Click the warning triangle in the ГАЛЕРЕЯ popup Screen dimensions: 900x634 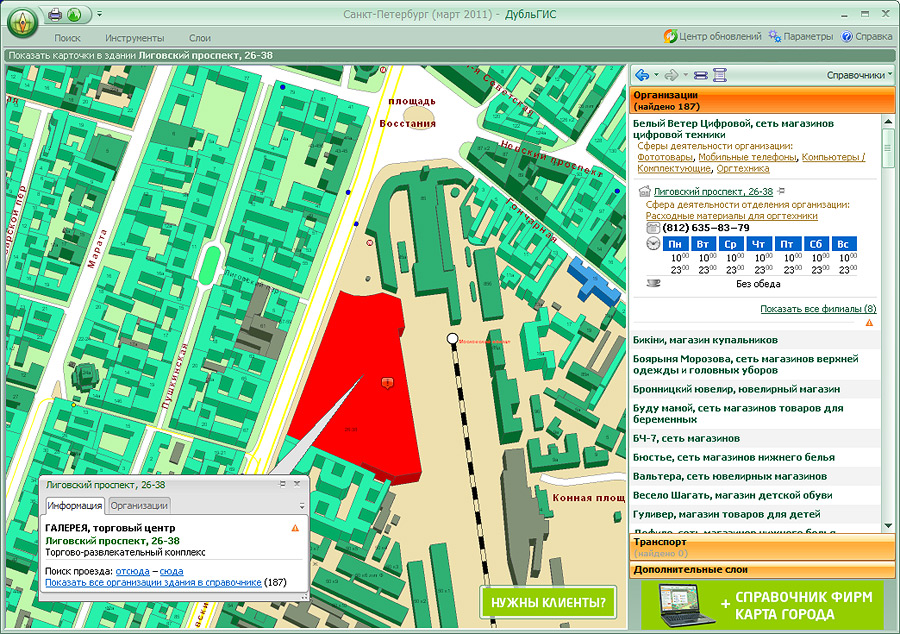point(295,528)
